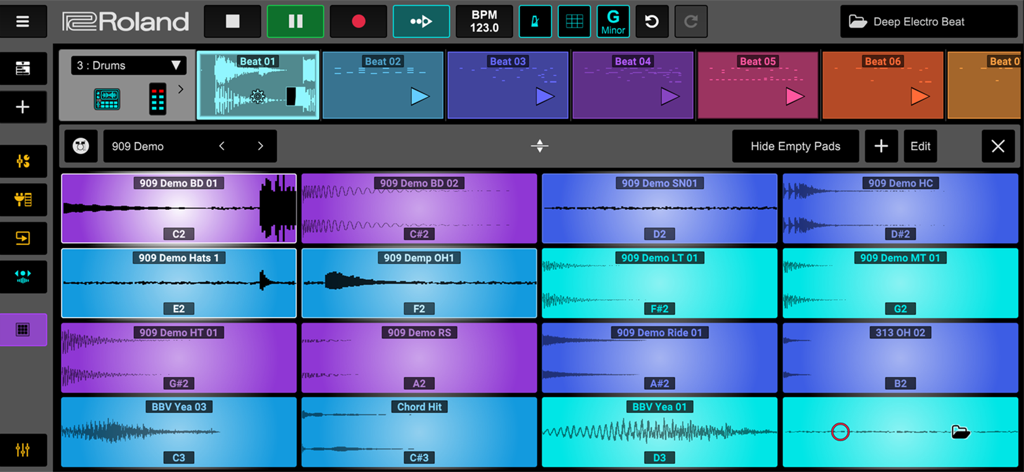1024x472 pixels.
Task: Start recording with the record button
Action: (x=358, y=22)
